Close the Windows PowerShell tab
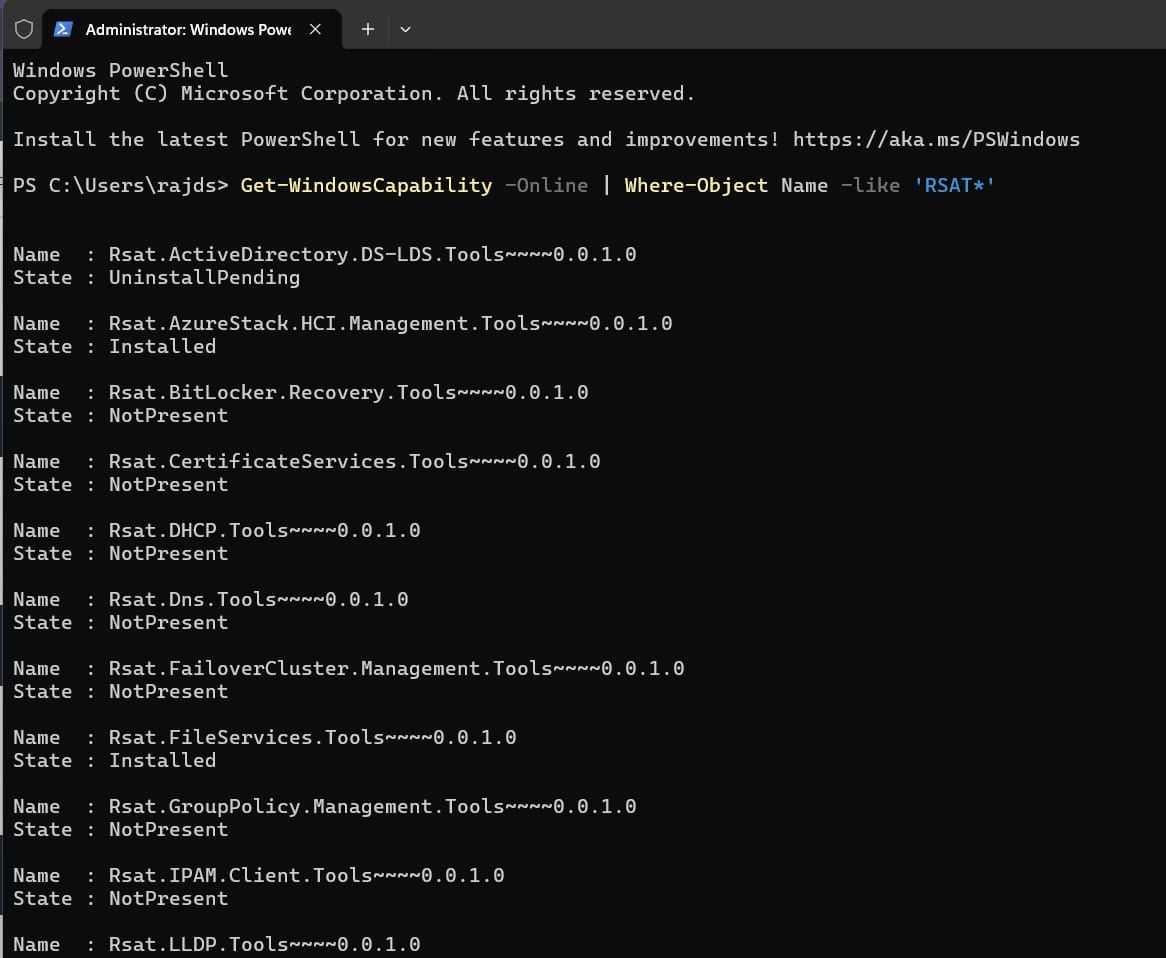 (x=315, y=29)
